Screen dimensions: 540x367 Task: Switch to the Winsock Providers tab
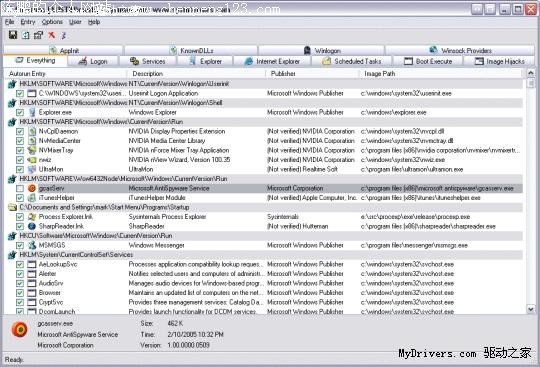(460, 50)
